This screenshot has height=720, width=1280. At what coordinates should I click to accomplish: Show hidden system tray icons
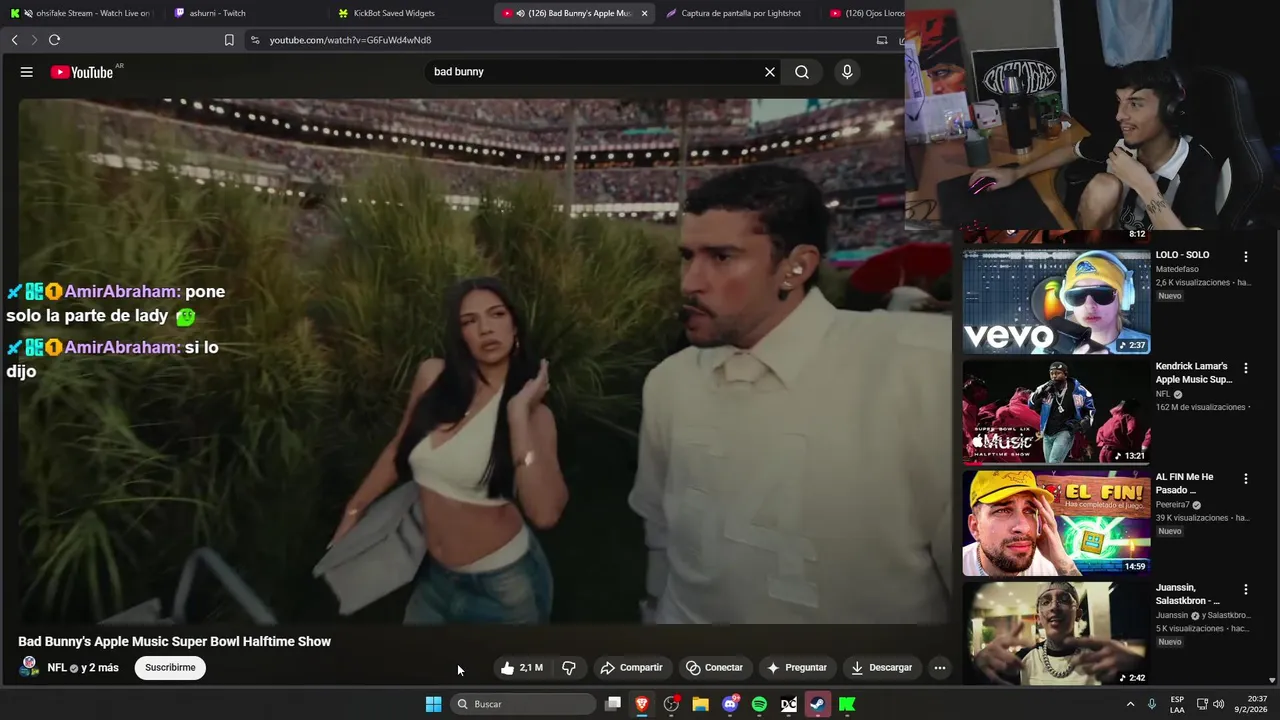[x=1131, y=704]
